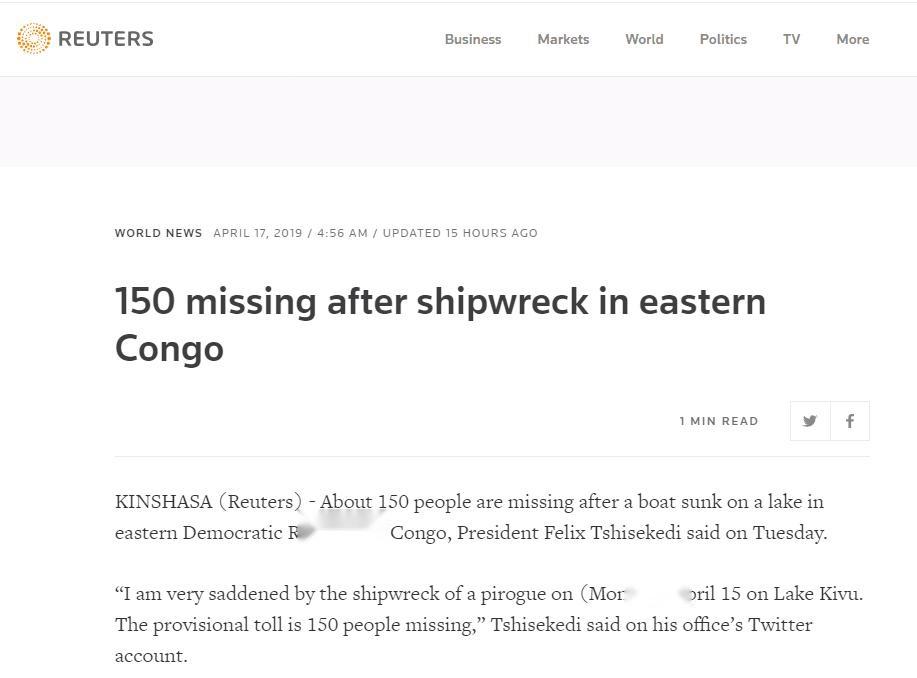
Task: Click the '1 MIN READ' label
Action: click(x=718, y=421)
